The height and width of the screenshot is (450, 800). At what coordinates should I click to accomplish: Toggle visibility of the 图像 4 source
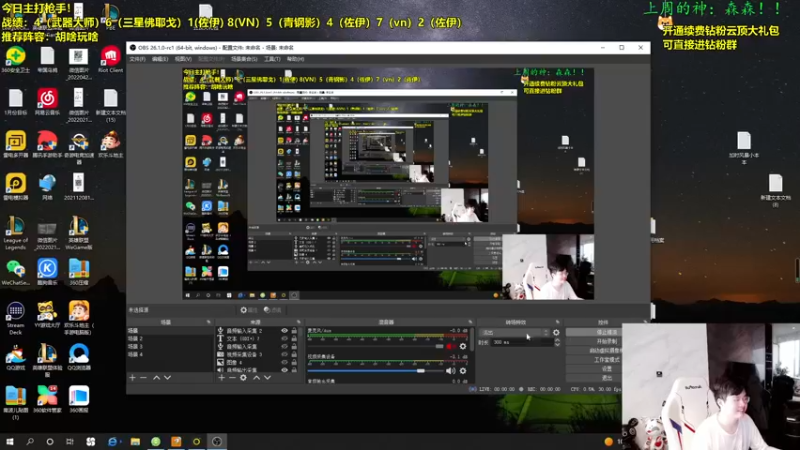click(285, 362)
